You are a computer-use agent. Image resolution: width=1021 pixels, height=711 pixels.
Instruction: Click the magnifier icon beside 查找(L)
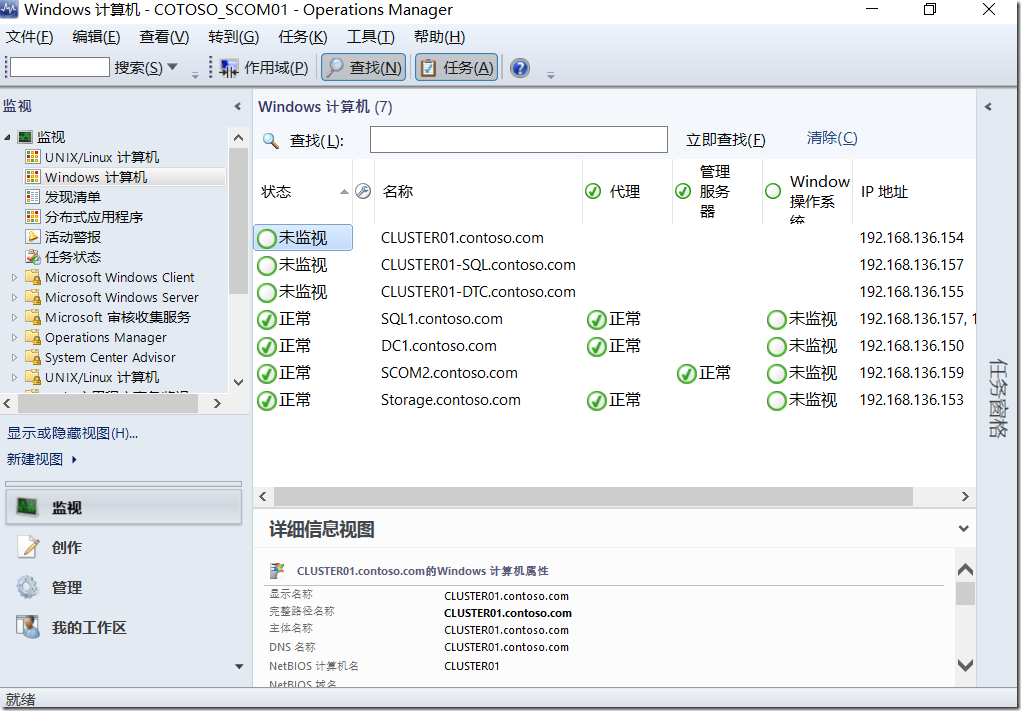[x=270, y=140]
